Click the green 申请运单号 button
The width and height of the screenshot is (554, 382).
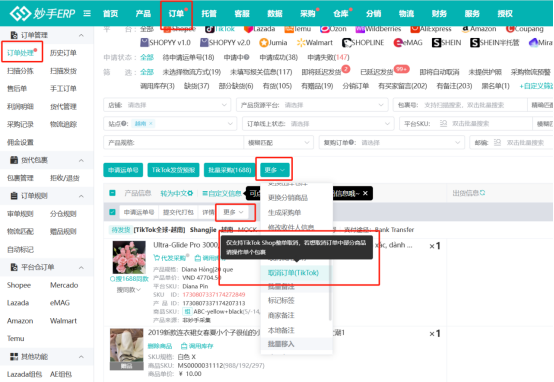[123, 170]
